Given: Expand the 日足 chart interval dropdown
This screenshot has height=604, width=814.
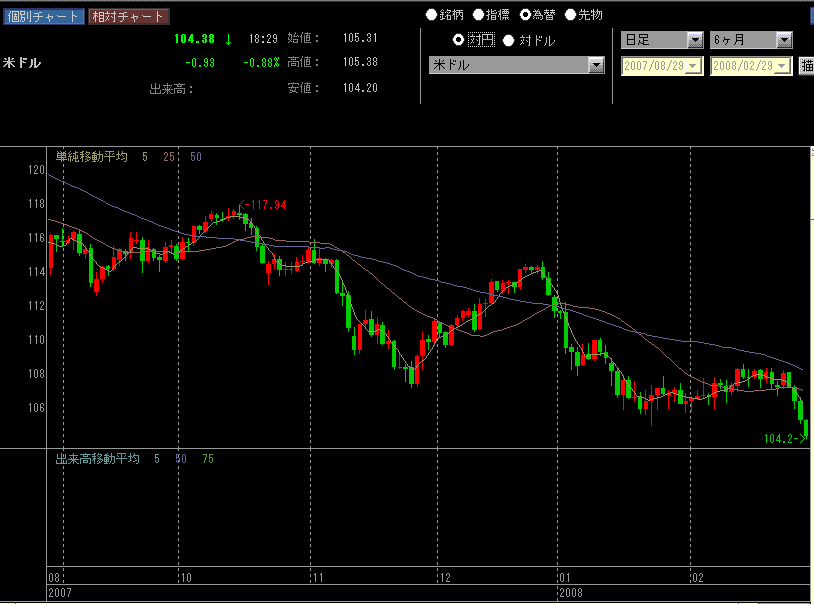Looking at the screenshot, I should (x=695, y=40).
